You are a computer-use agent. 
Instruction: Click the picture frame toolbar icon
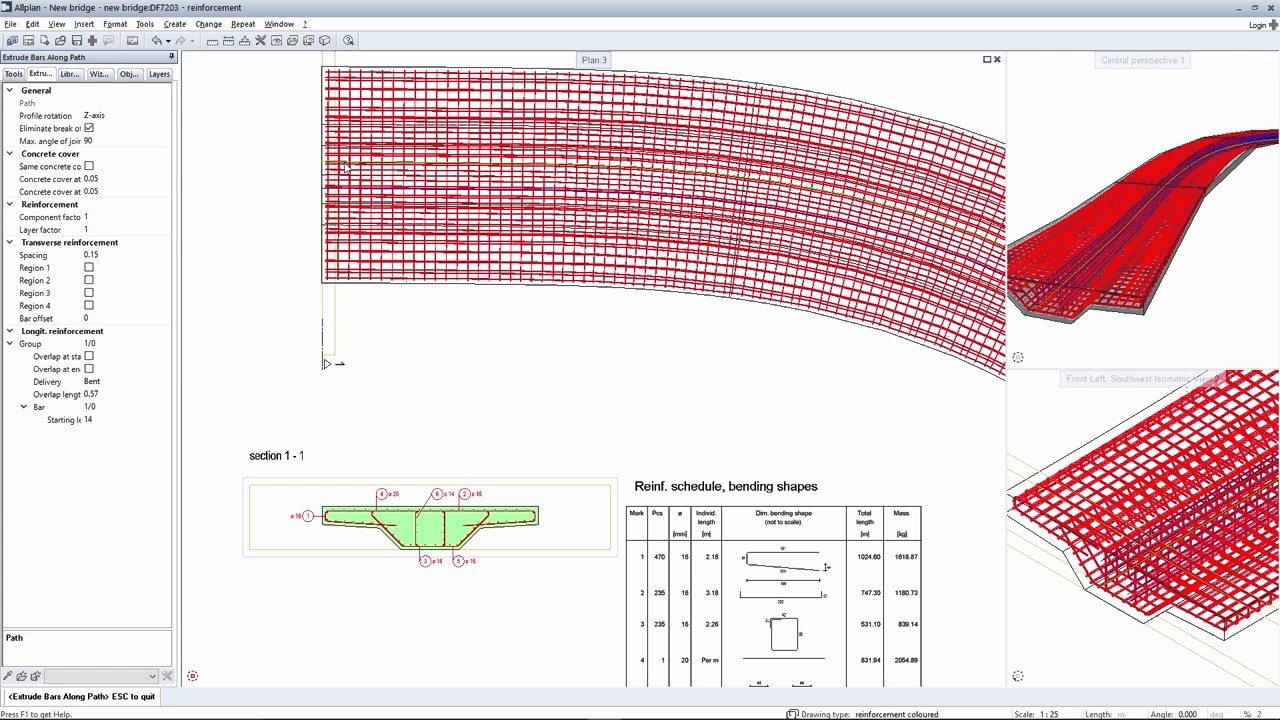132,41
